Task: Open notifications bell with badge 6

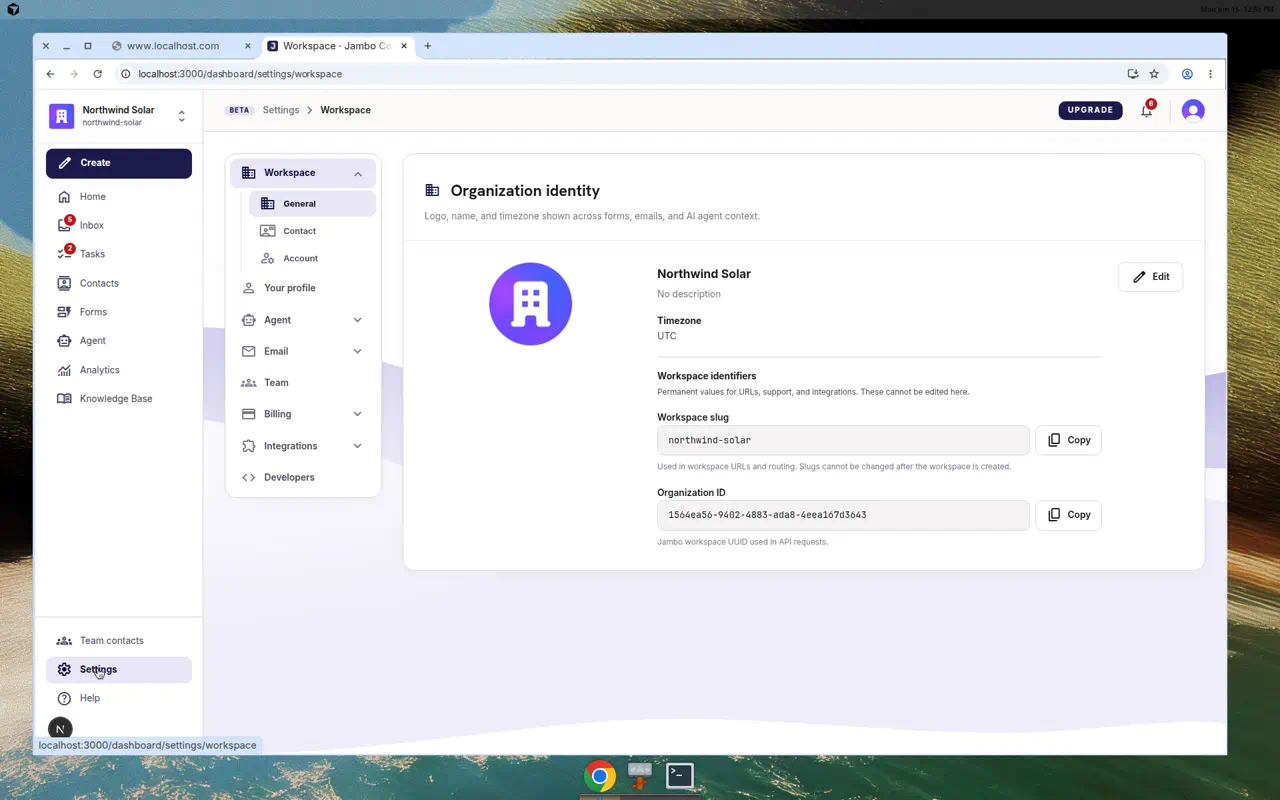Action: coord(1147,110)
